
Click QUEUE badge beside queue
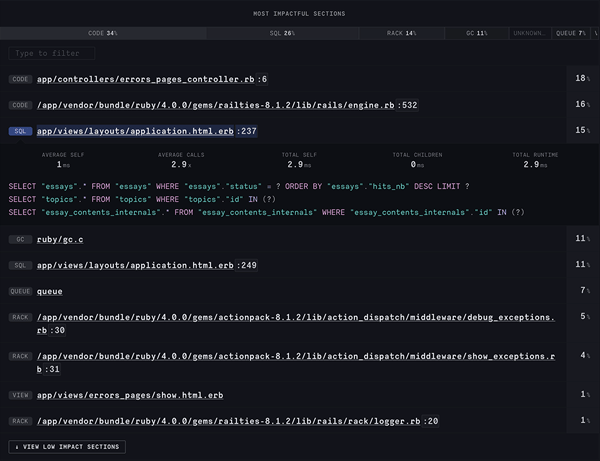coord(20,292)
